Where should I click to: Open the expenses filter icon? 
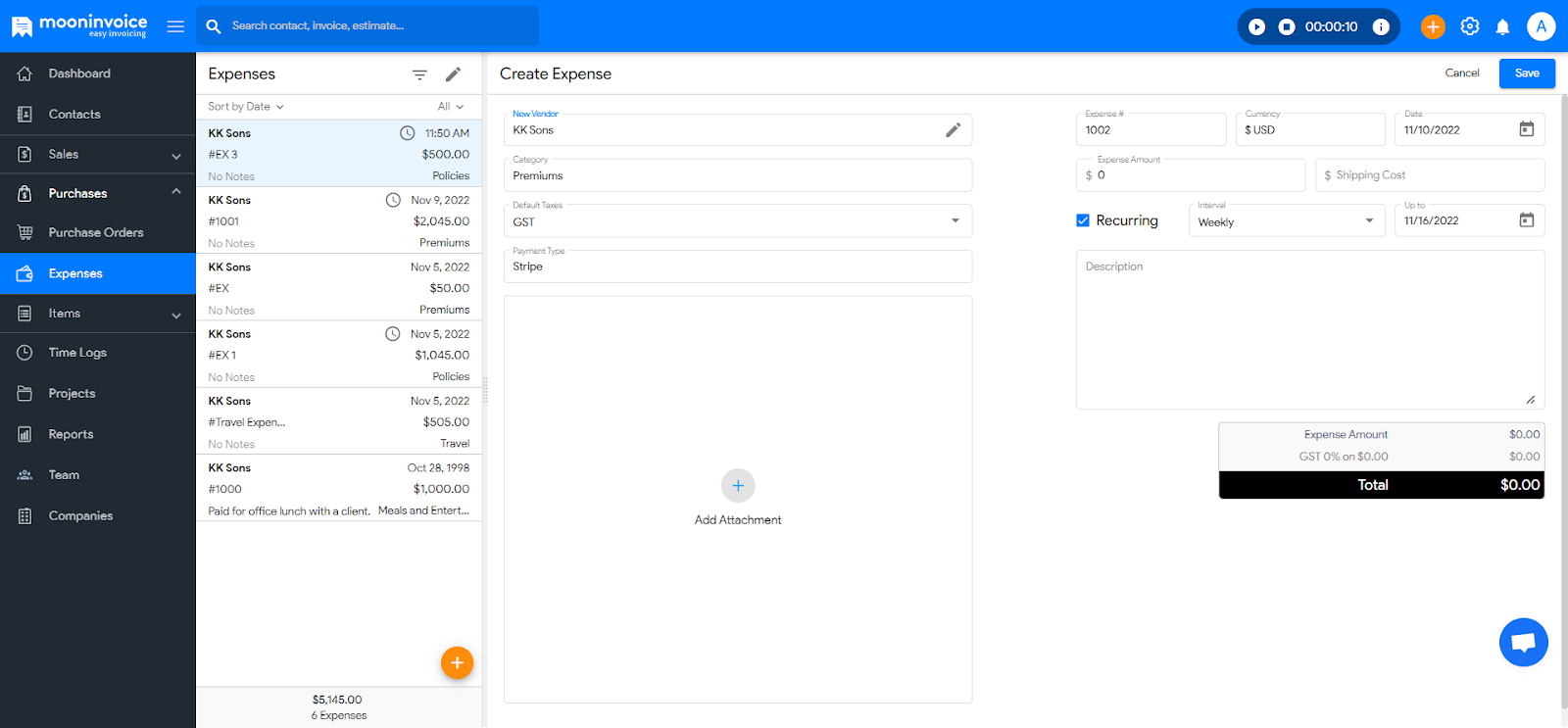coord(419,74)
